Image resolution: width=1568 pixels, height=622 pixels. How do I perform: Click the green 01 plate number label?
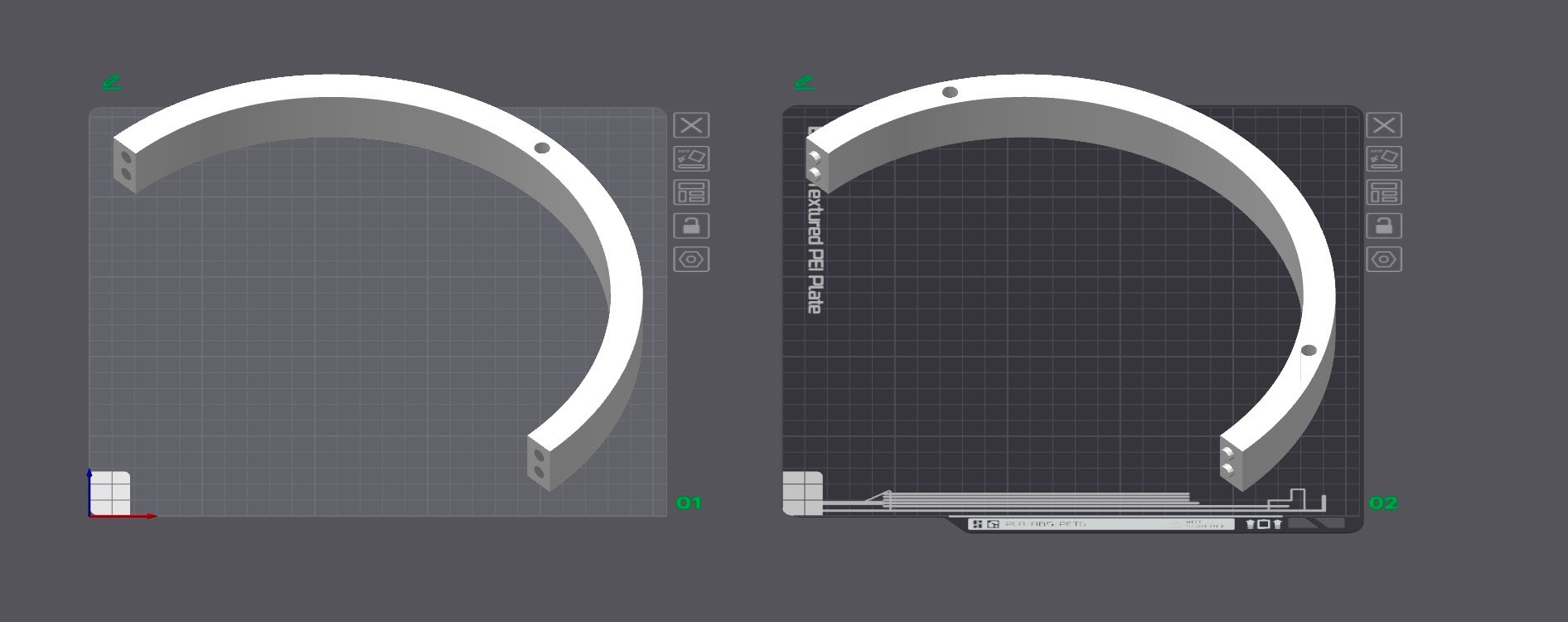pyautogui.click(x=689, y=503)
